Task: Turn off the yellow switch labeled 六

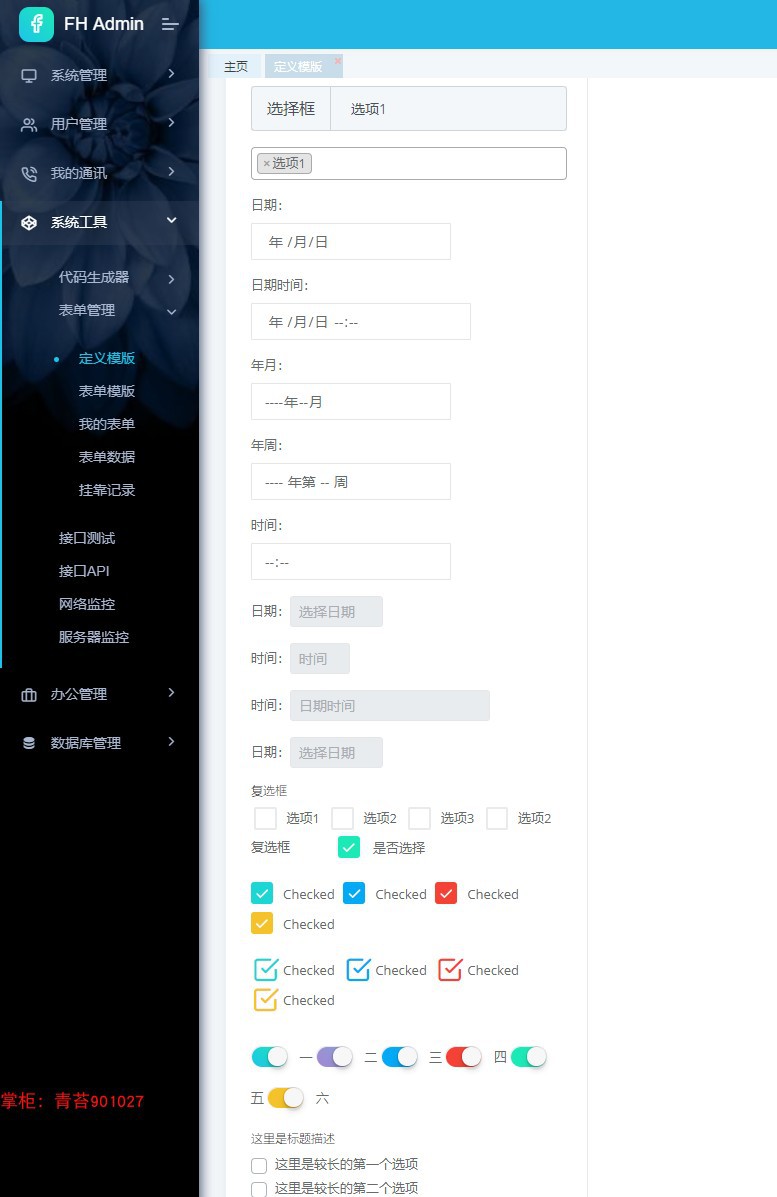Action: (285, 1098)
